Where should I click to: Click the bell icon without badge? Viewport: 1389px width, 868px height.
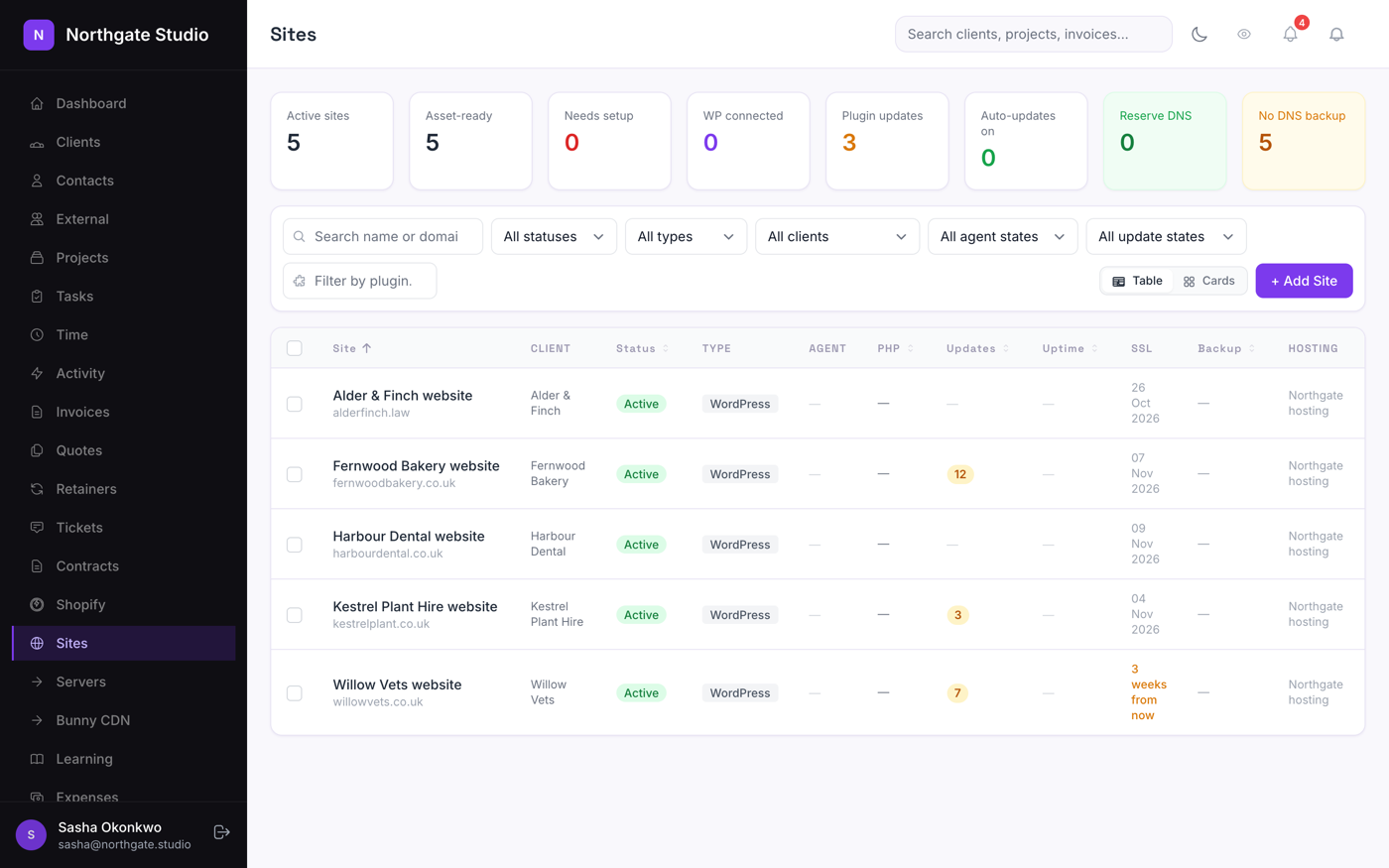(1336, 35)
